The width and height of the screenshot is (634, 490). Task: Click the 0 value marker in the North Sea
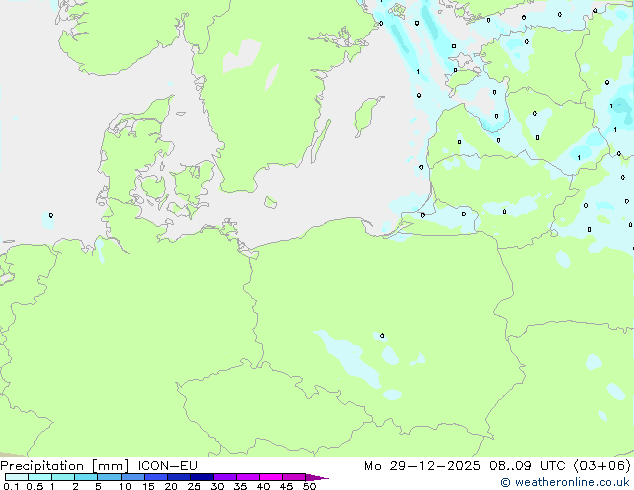point(51,215)
